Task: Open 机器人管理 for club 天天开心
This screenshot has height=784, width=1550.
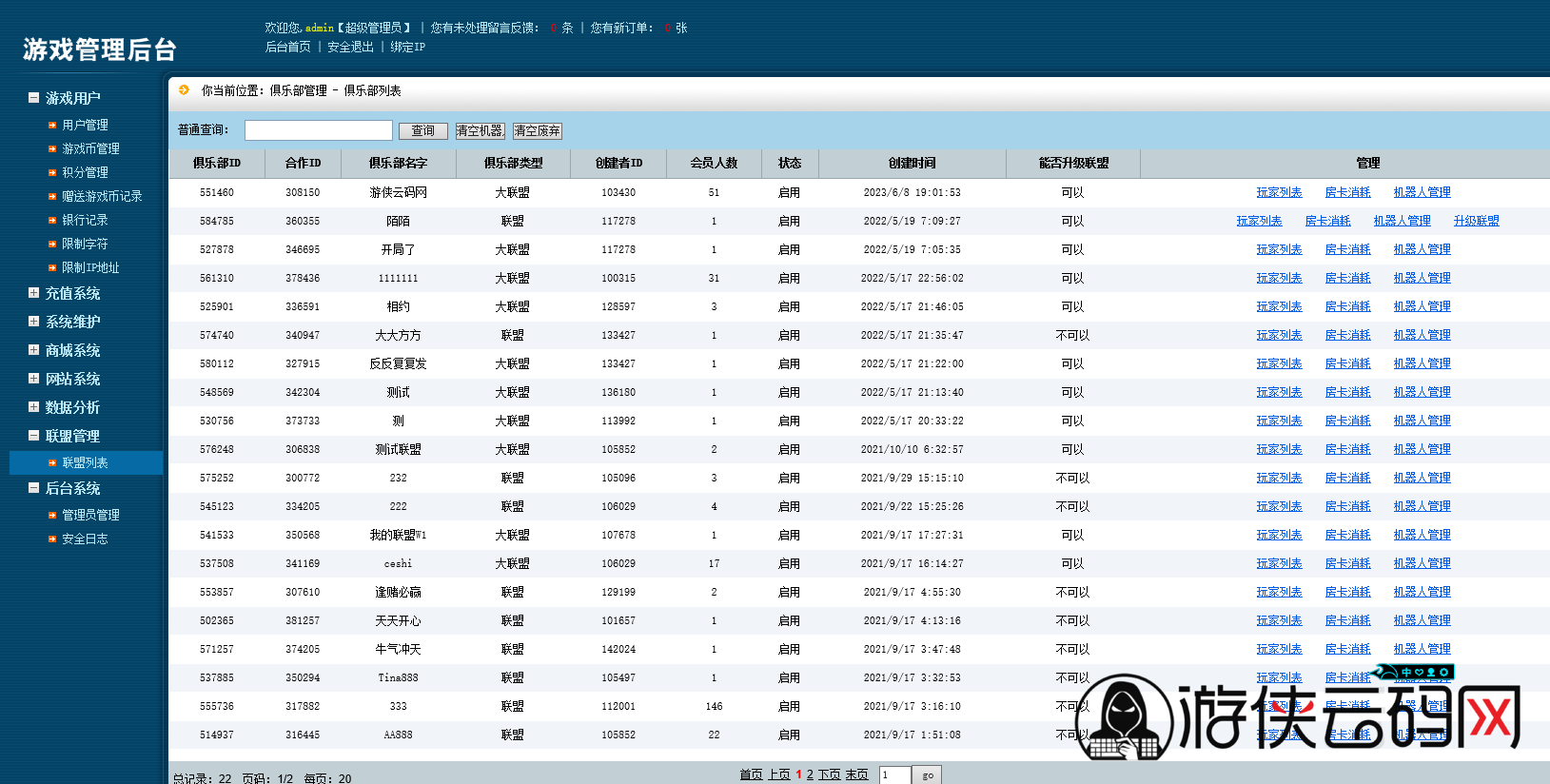Action: 1422,620
